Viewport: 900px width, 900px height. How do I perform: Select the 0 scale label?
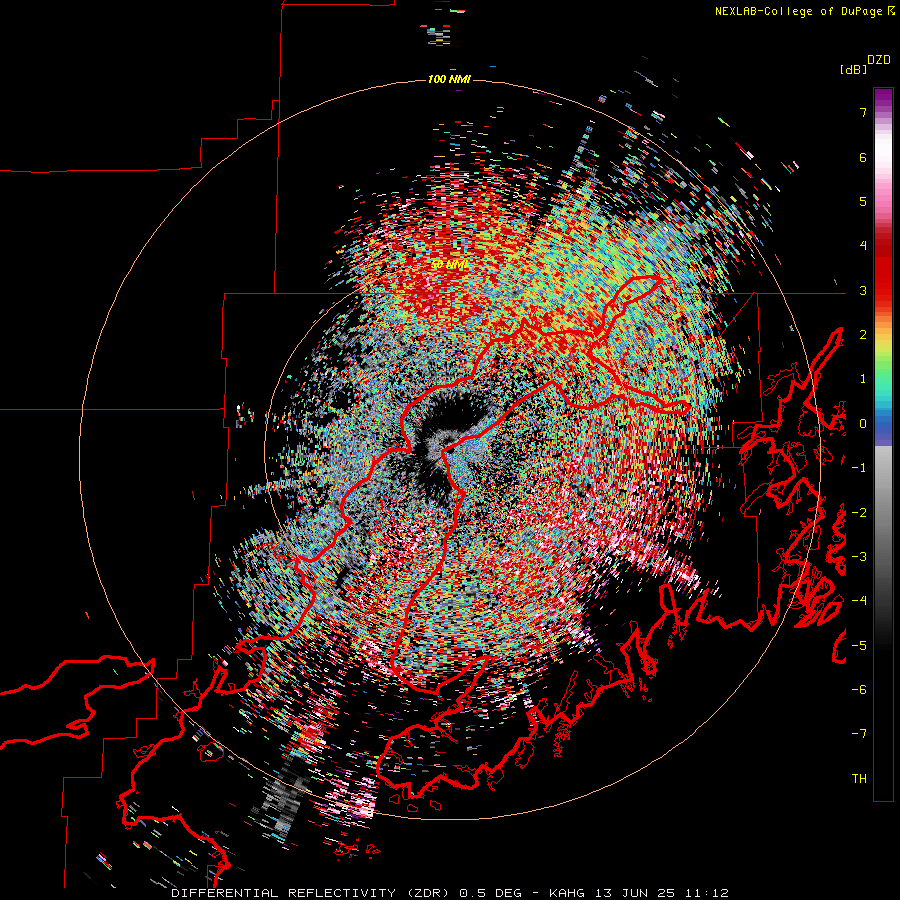click(863, 424)
